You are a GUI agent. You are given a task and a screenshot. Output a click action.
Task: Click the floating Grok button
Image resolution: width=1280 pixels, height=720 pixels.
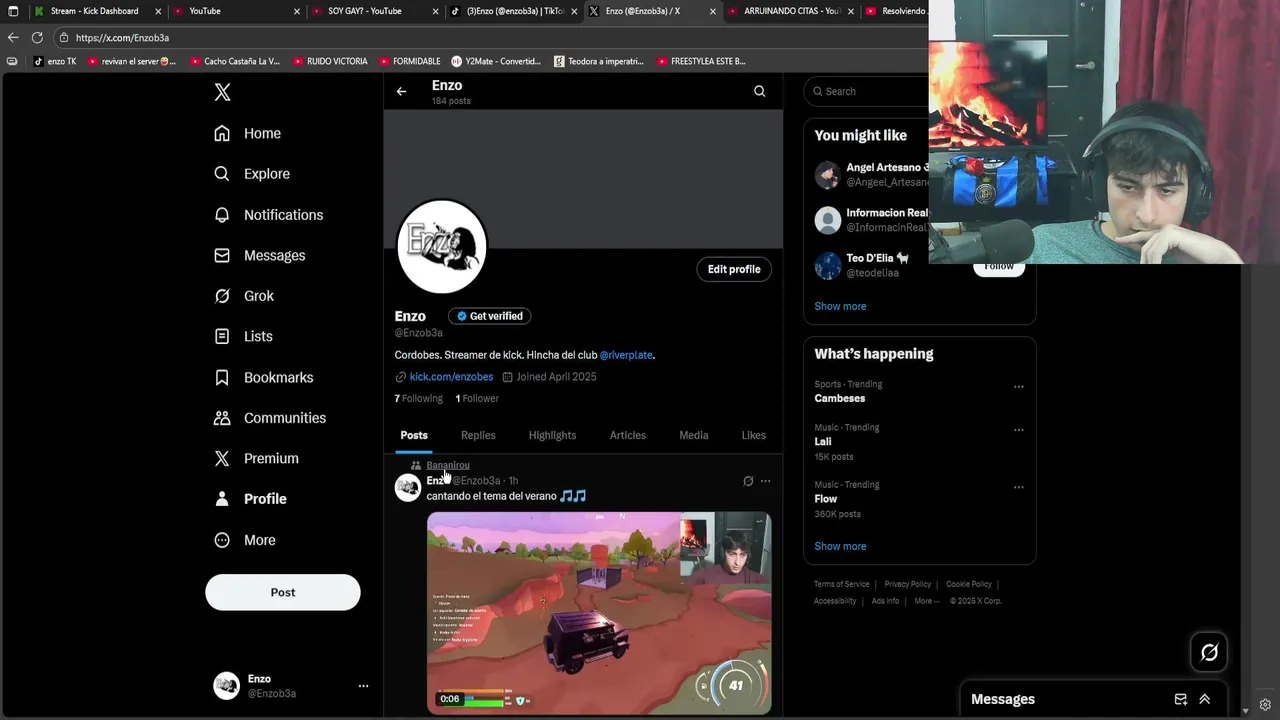tap(1209, 652)
